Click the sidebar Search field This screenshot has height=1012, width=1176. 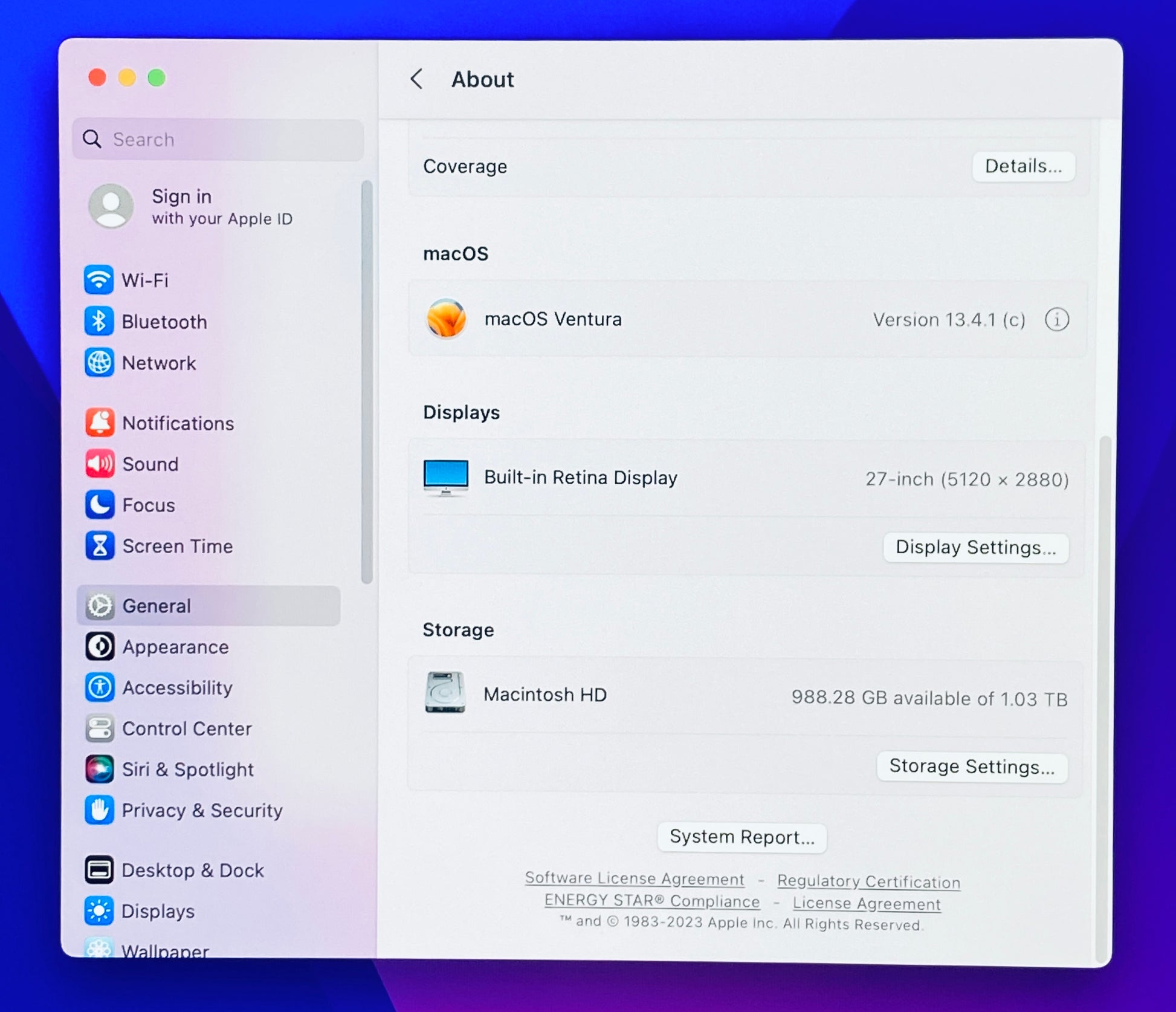click(x=218, y=140)
